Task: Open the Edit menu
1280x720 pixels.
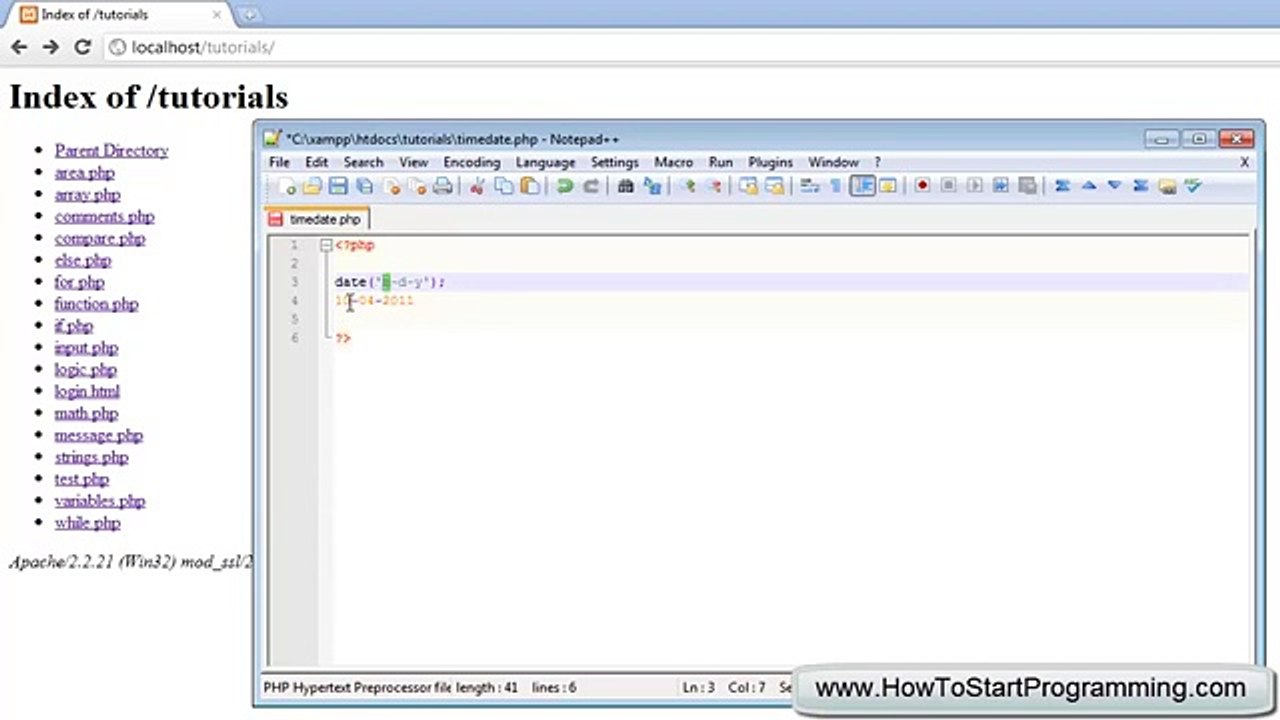Action: 316,162
